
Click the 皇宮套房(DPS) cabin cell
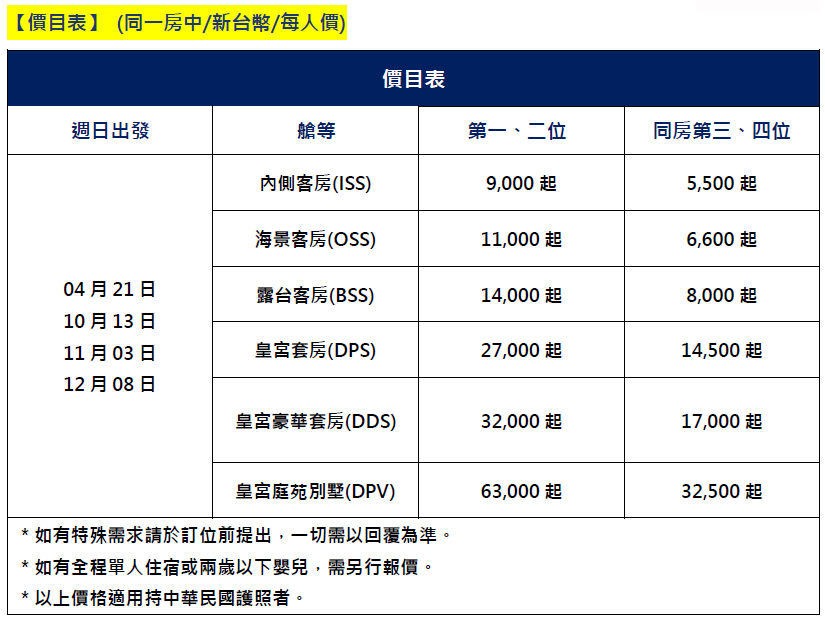click(316, 350)
